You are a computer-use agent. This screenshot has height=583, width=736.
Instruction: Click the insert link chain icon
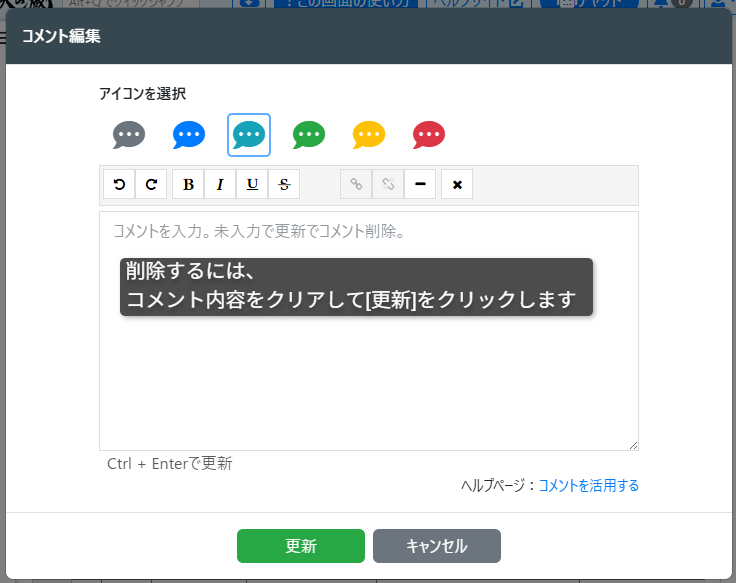(356, 184)
